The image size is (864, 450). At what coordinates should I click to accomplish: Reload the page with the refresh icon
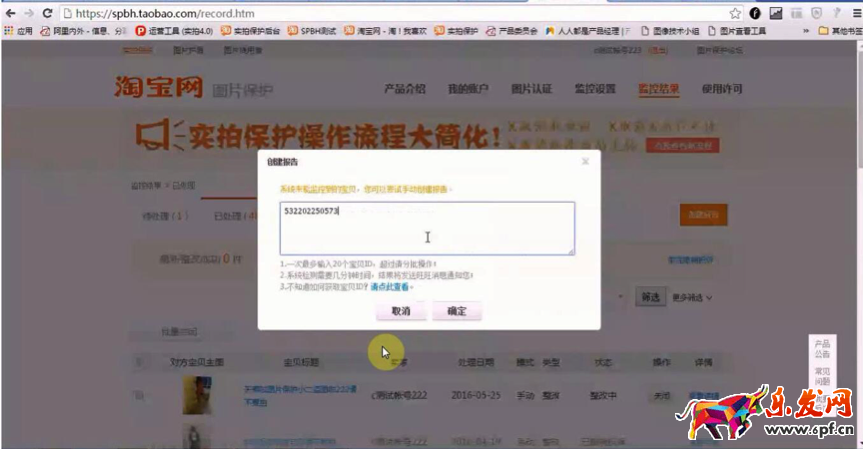pos(47,13)
